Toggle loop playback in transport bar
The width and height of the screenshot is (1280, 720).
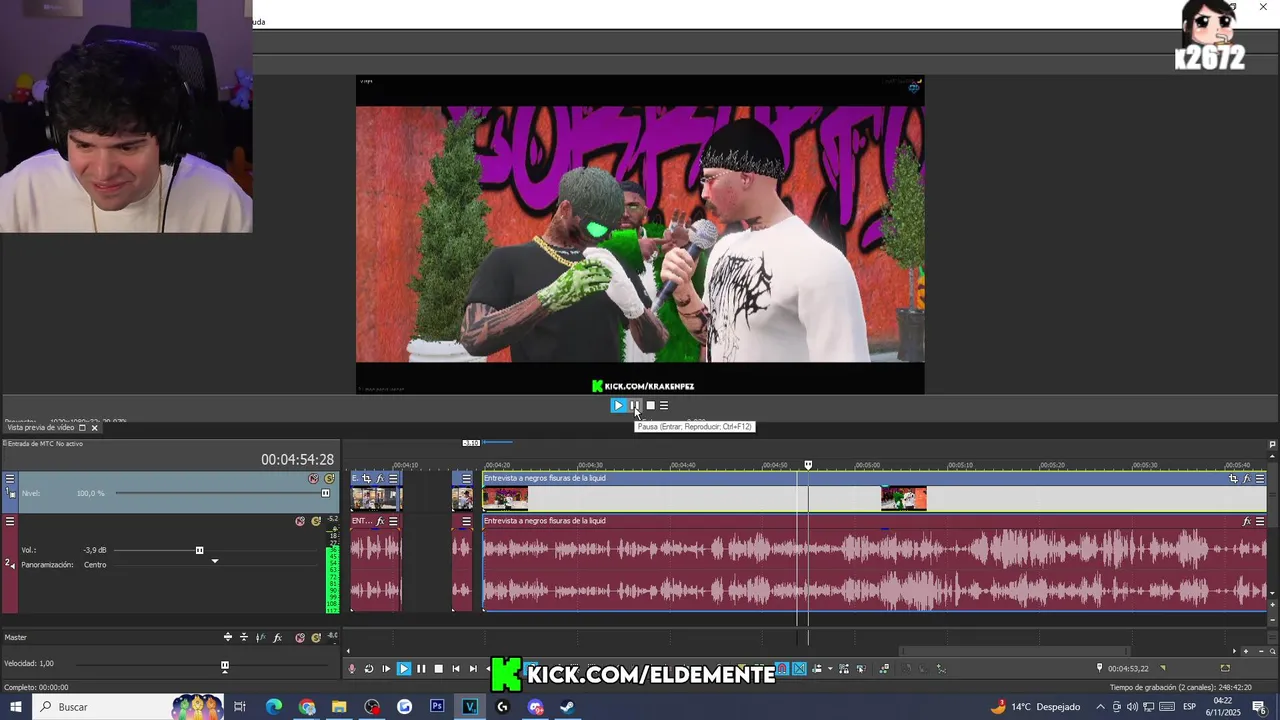coord(369,669)
